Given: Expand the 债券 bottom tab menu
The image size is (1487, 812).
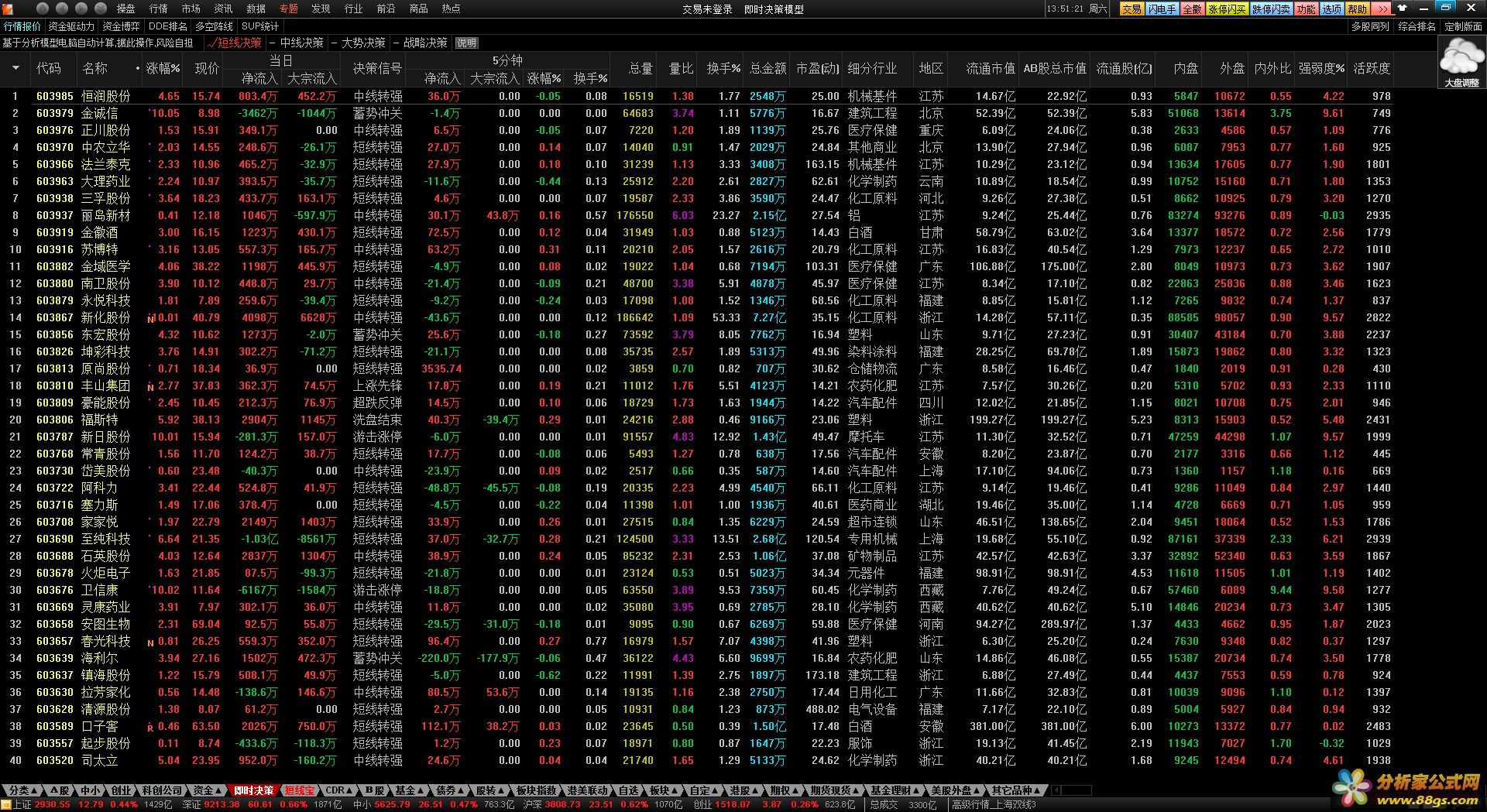Looking at the screenshot, I should coord(450,790).
